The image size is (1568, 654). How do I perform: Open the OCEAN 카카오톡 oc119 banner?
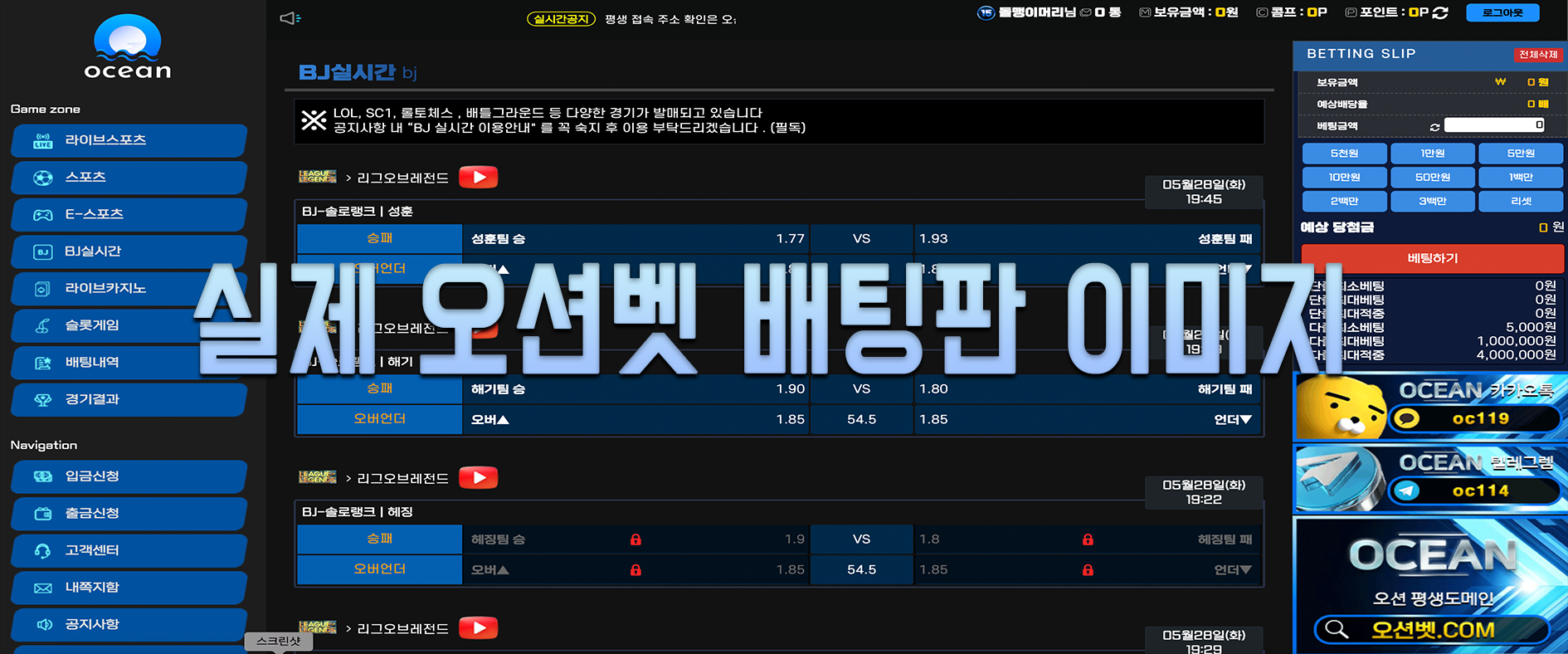point(1430,407)
